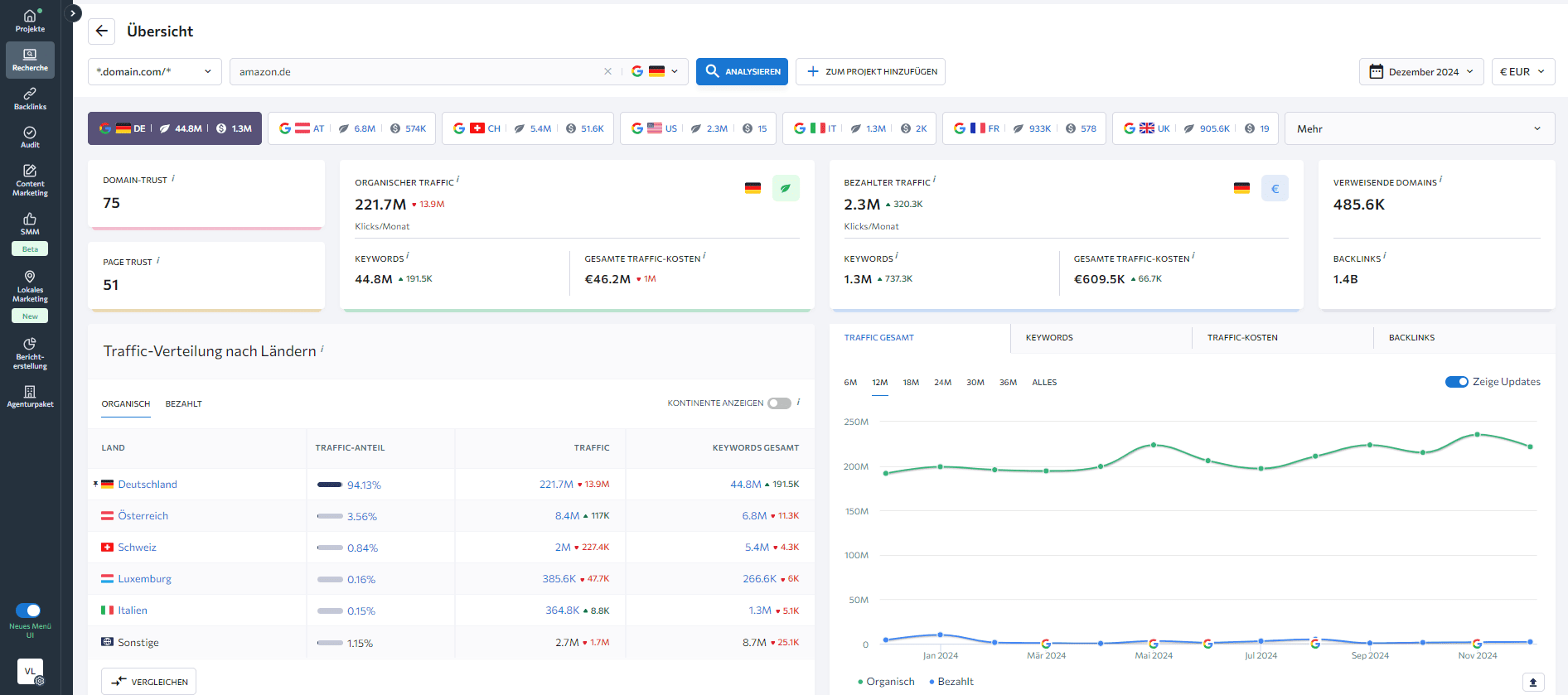The image size is (1568, 695).
Task: Toggle Organisch legend series
Action: click(886, 682)
